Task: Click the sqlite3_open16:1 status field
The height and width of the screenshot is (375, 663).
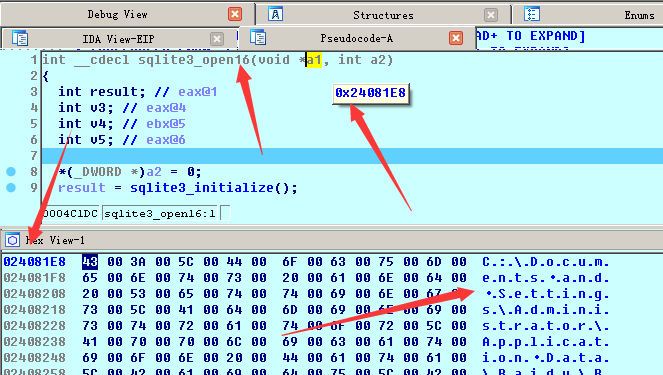Action: [160, 214]
